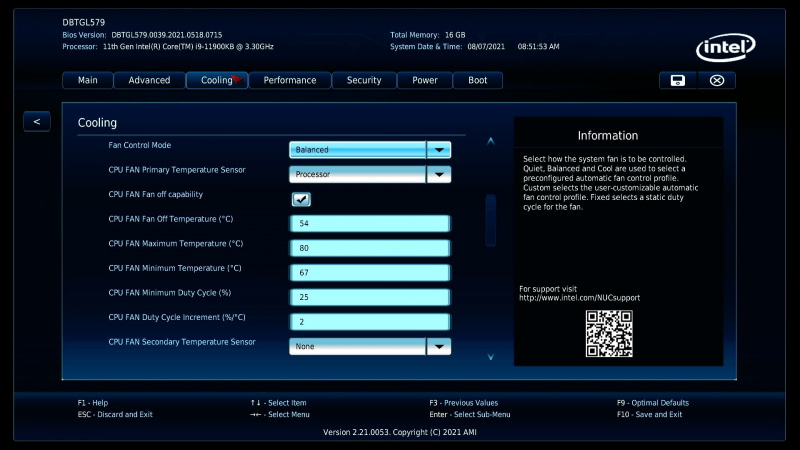Click the http://www.intel.com/NUCsupport link
The image size is (800, 450).
click(x=580, y=298)
